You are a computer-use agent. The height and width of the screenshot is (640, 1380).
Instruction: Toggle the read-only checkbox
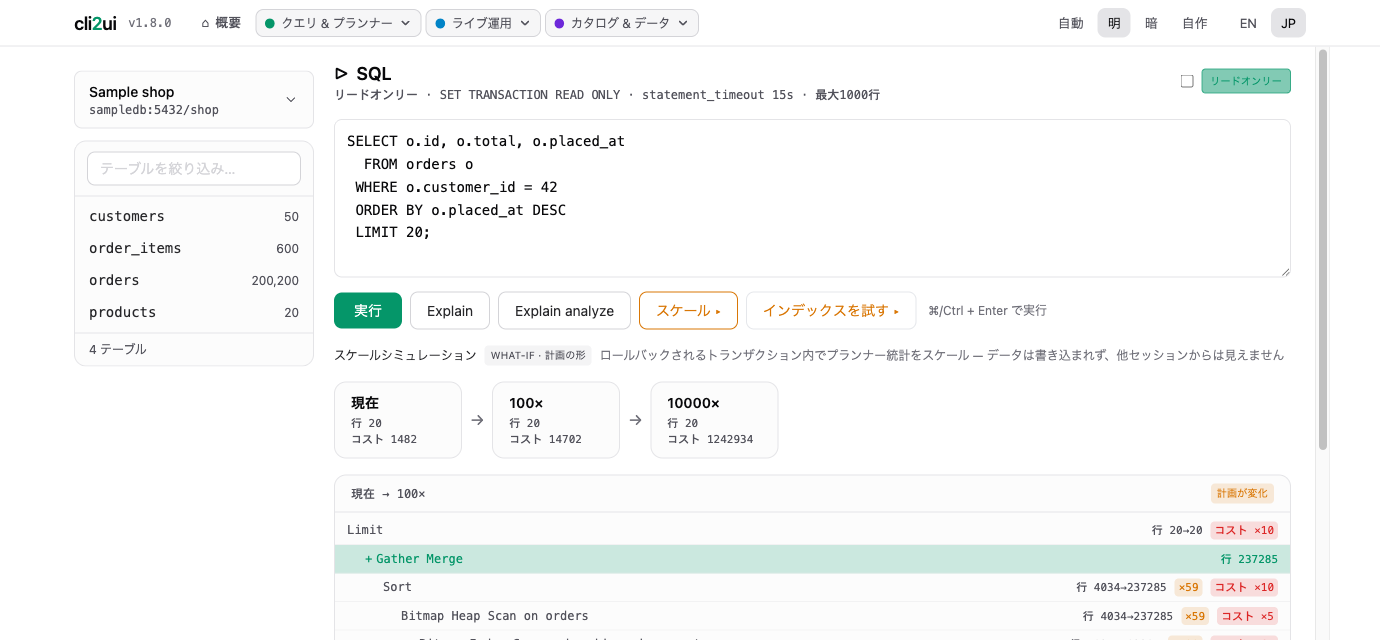click(1187, 81)
